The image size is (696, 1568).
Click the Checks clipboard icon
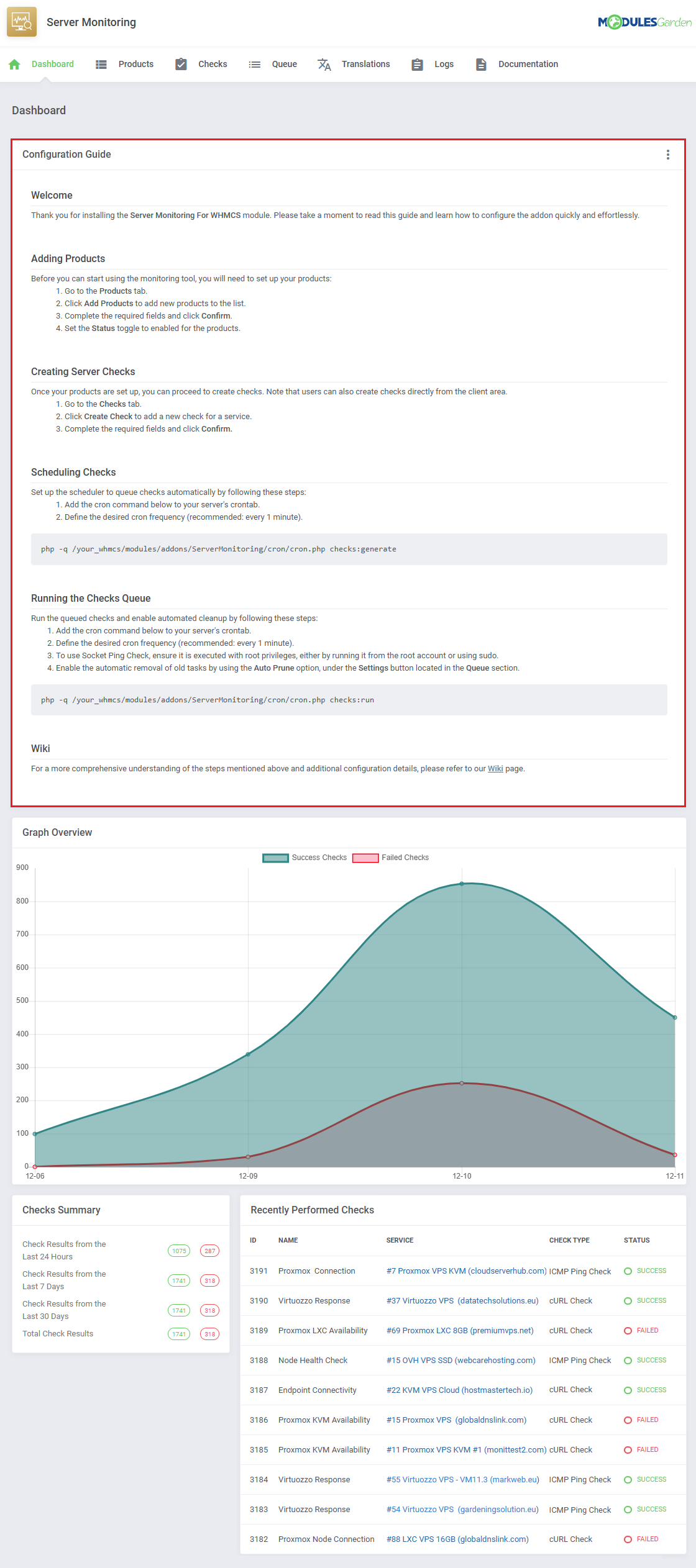[181, 64]
